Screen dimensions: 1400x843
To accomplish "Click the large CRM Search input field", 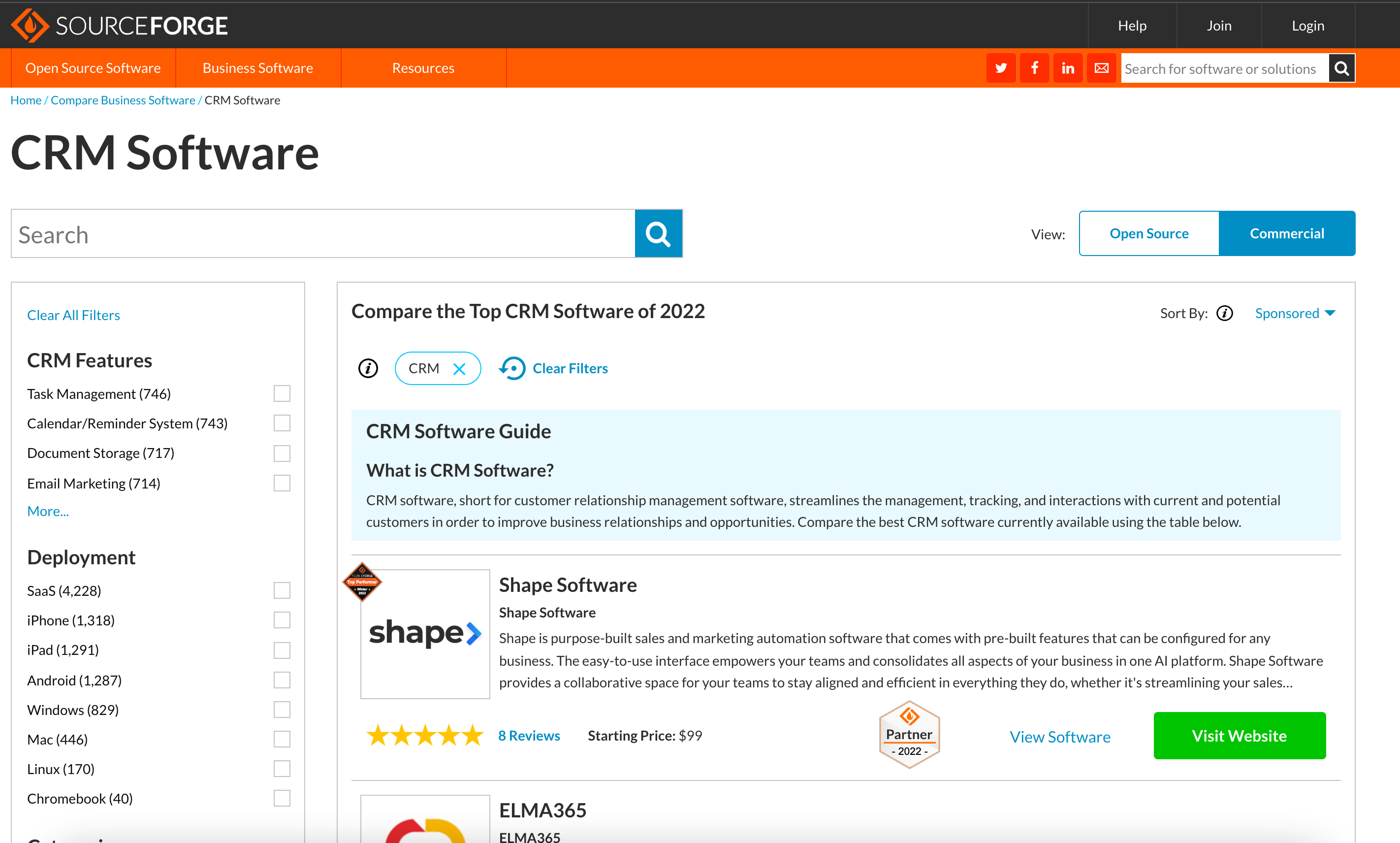I will point(322,233).
